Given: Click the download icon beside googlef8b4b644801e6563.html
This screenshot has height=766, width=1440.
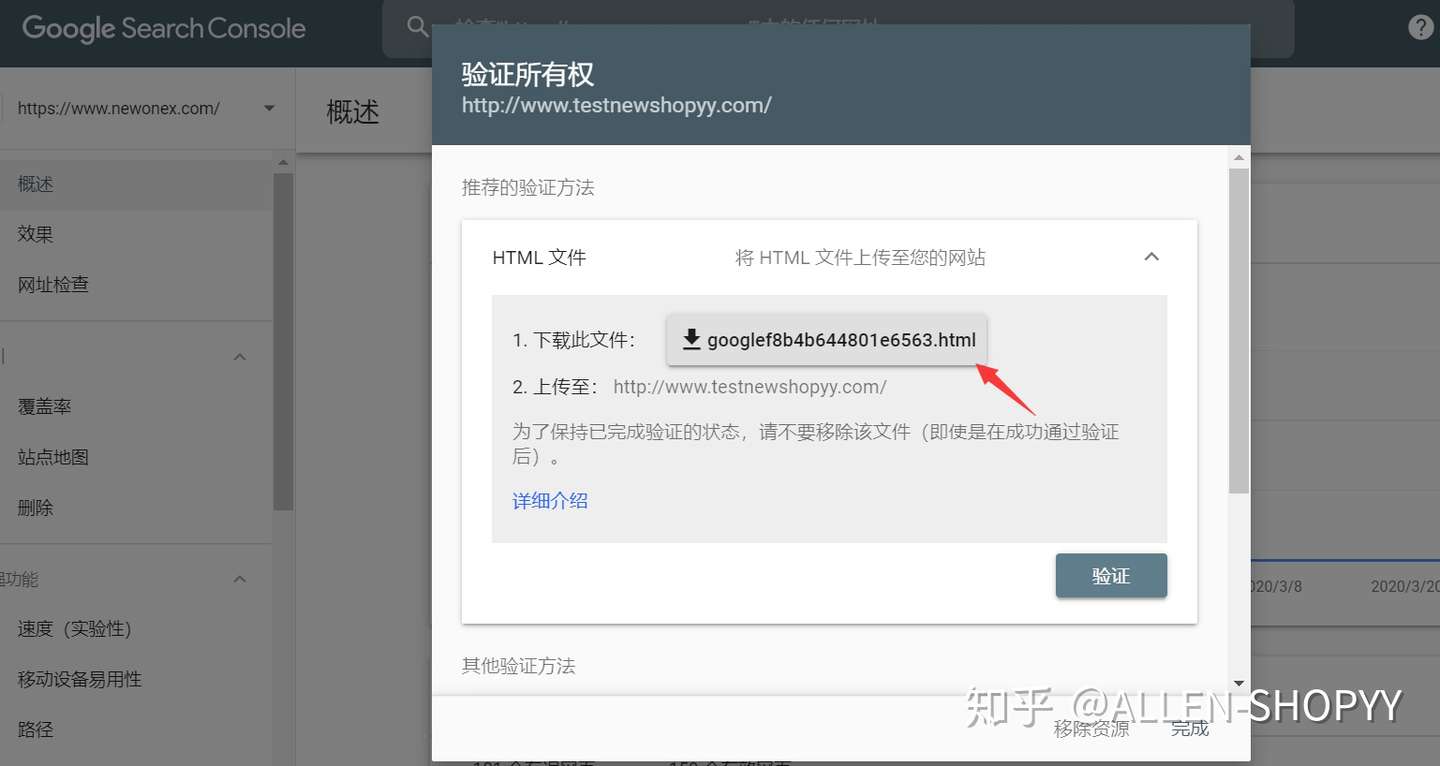Looking at the screenshot, I should [x=691, y=340].
